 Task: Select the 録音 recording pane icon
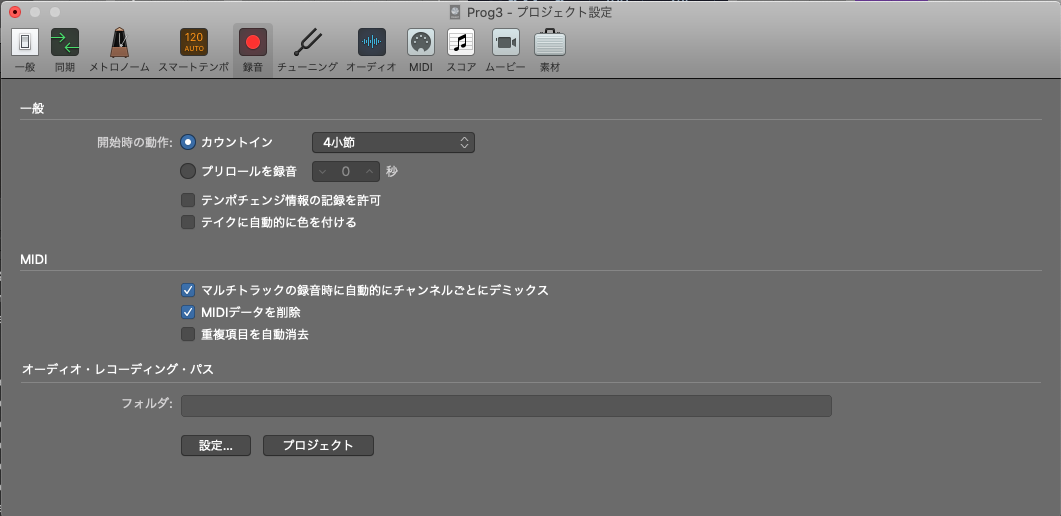pos(252,50)
